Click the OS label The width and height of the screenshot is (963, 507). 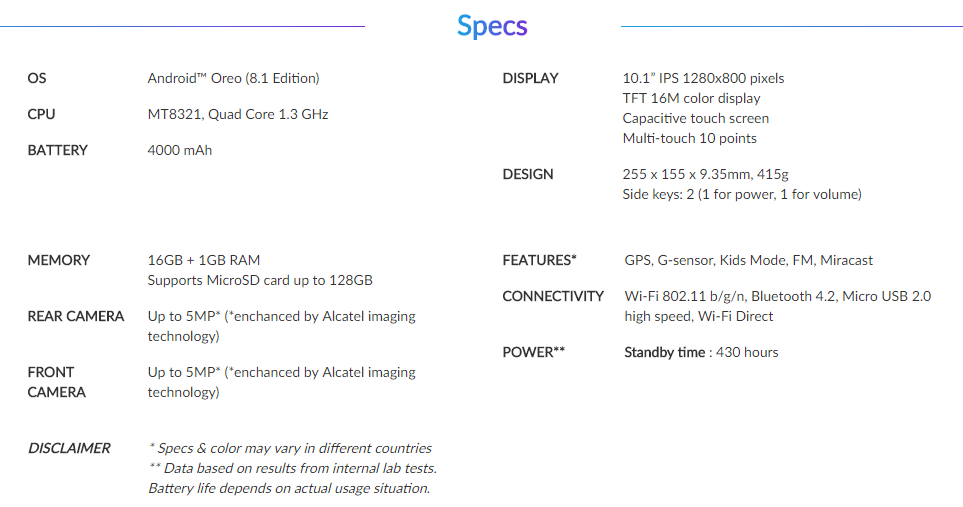[x=37, y=78]
